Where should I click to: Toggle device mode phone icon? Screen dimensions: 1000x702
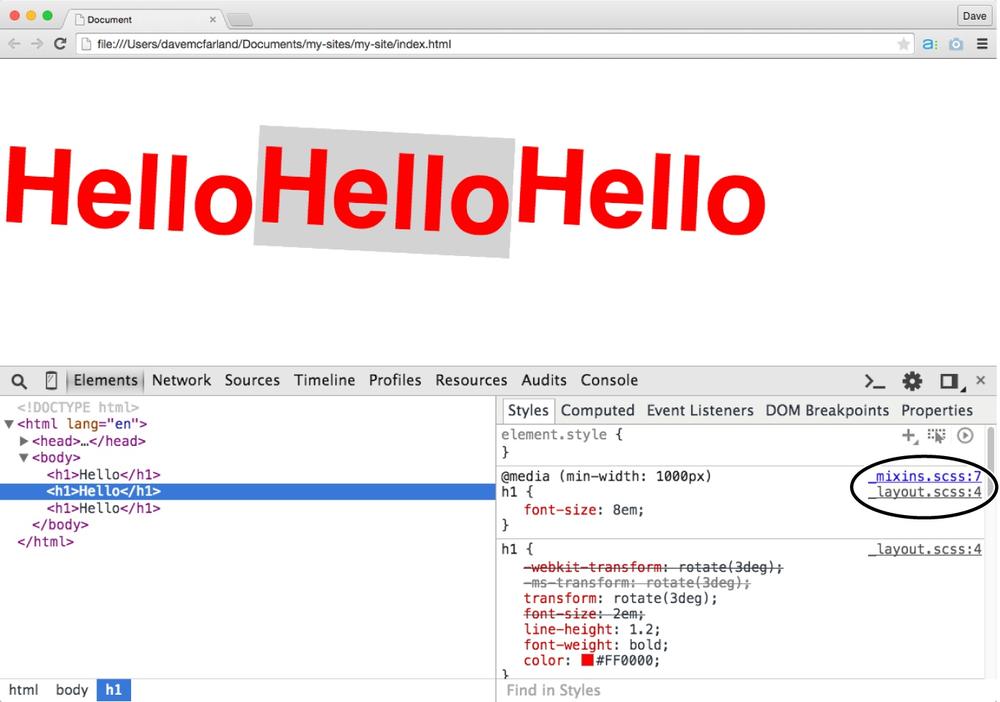click(51, 381)
